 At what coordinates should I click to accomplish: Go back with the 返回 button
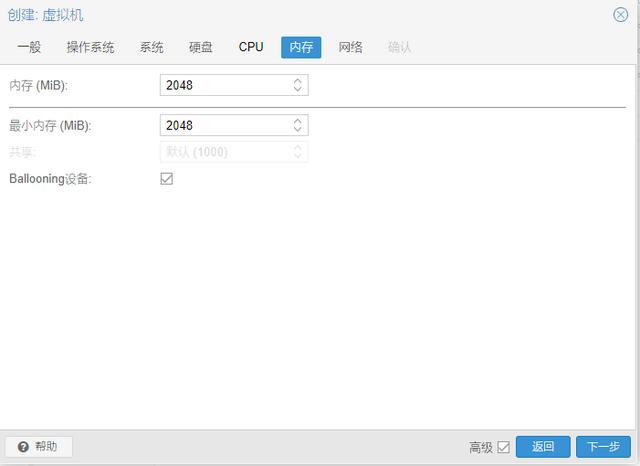(x=543, y=447)
